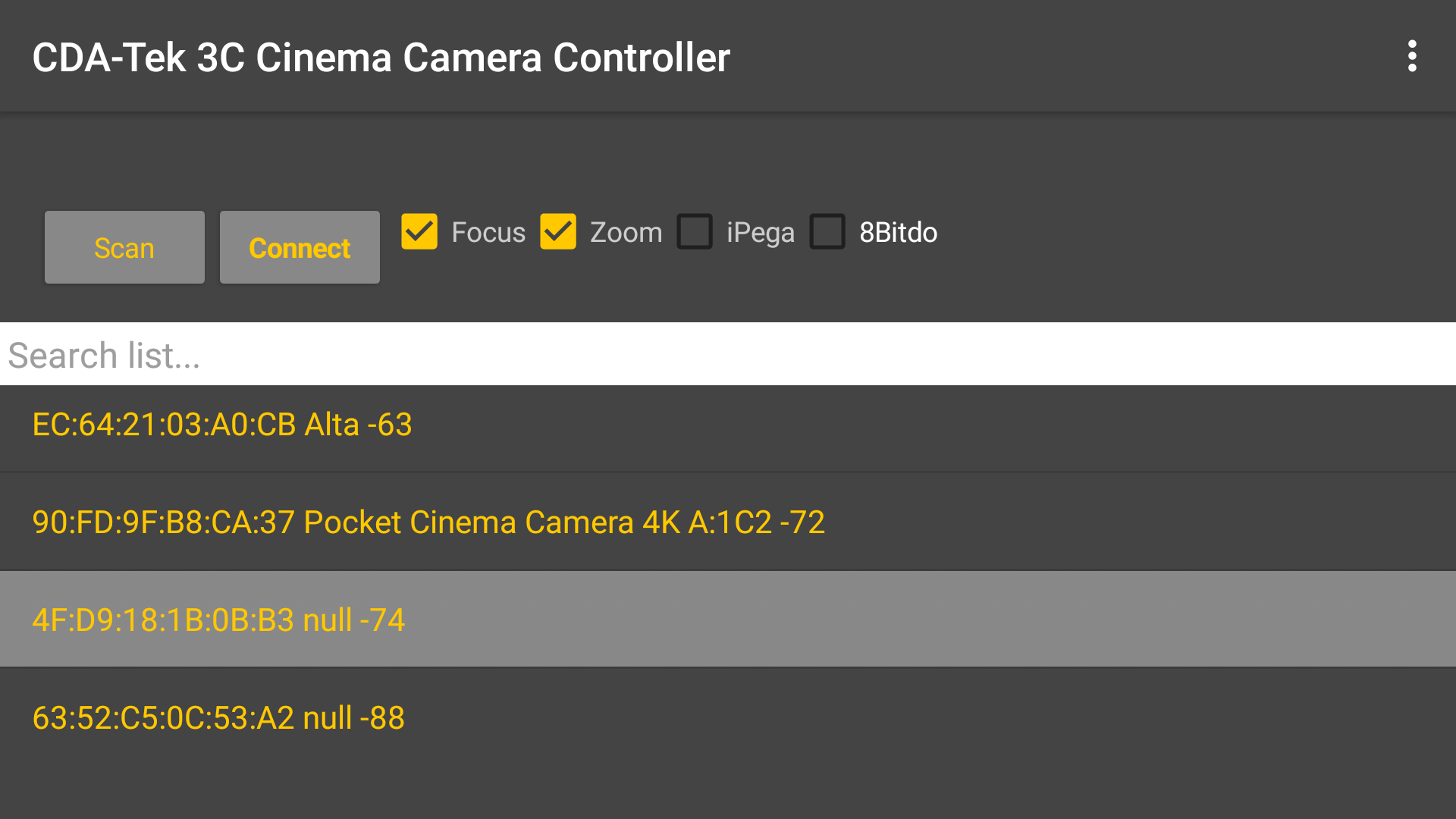Click the Zoom label text
1456x819 pixels.
[x=626, y=233]
